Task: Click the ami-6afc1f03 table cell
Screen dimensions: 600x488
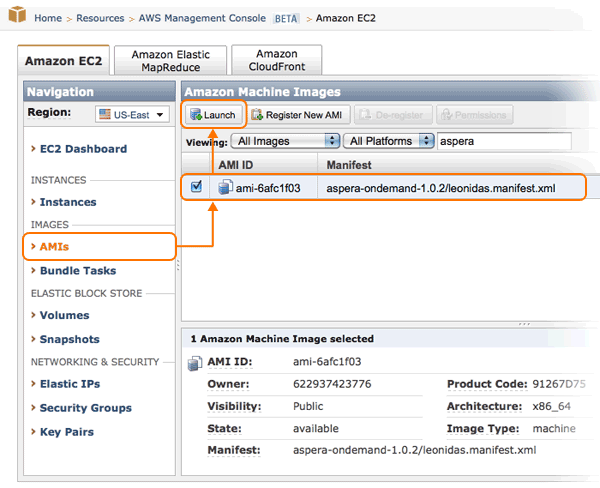Action: [268, 188]
